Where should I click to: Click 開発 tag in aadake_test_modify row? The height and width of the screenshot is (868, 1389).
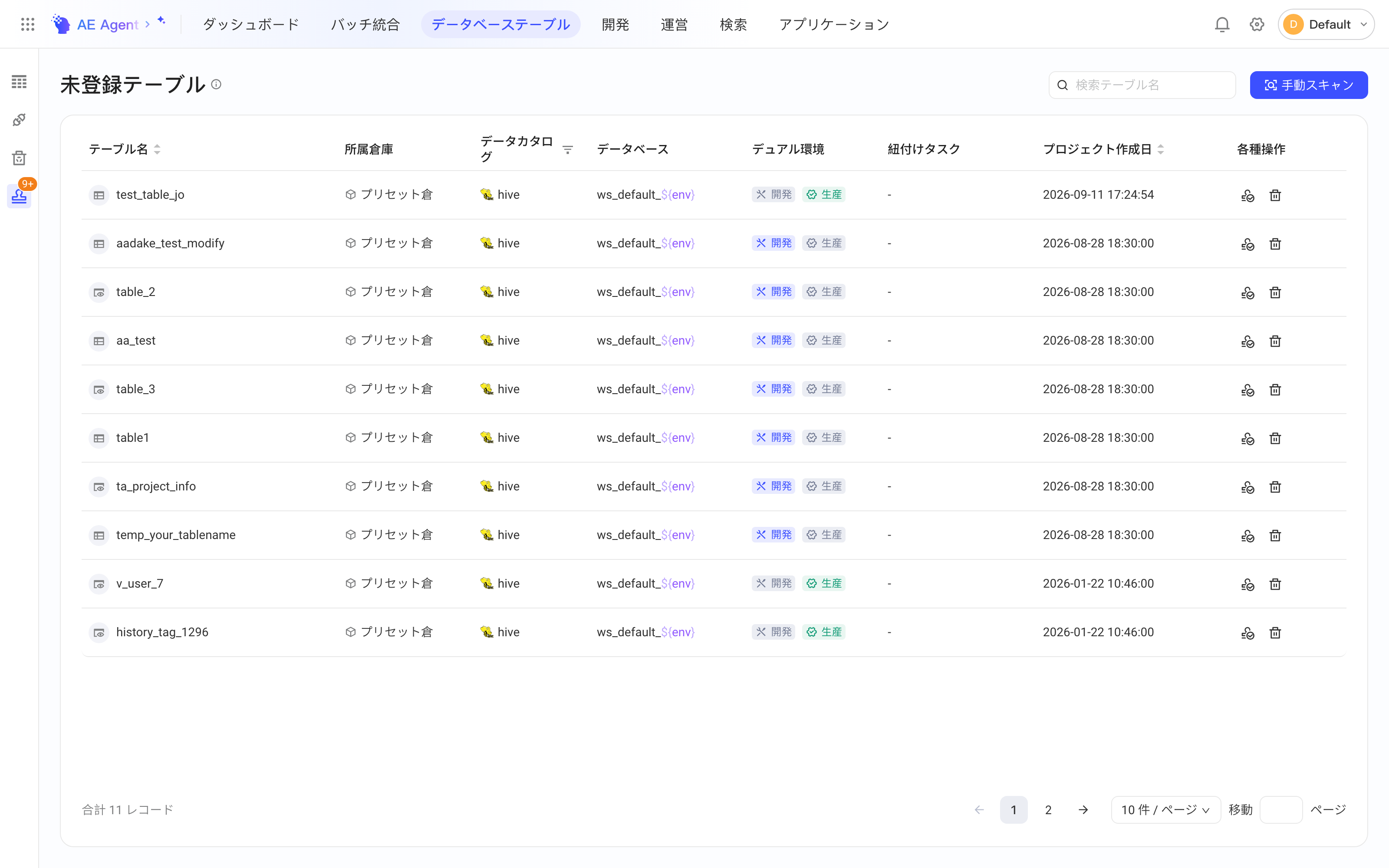[773, 243]
